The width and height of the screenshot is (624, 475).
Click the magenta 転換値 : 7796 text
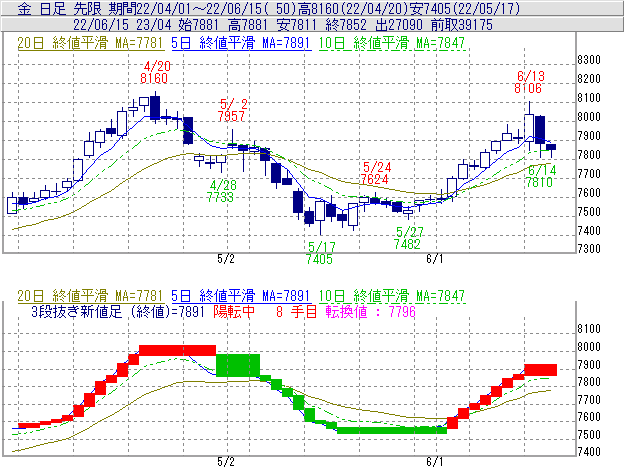click(370, 311)
